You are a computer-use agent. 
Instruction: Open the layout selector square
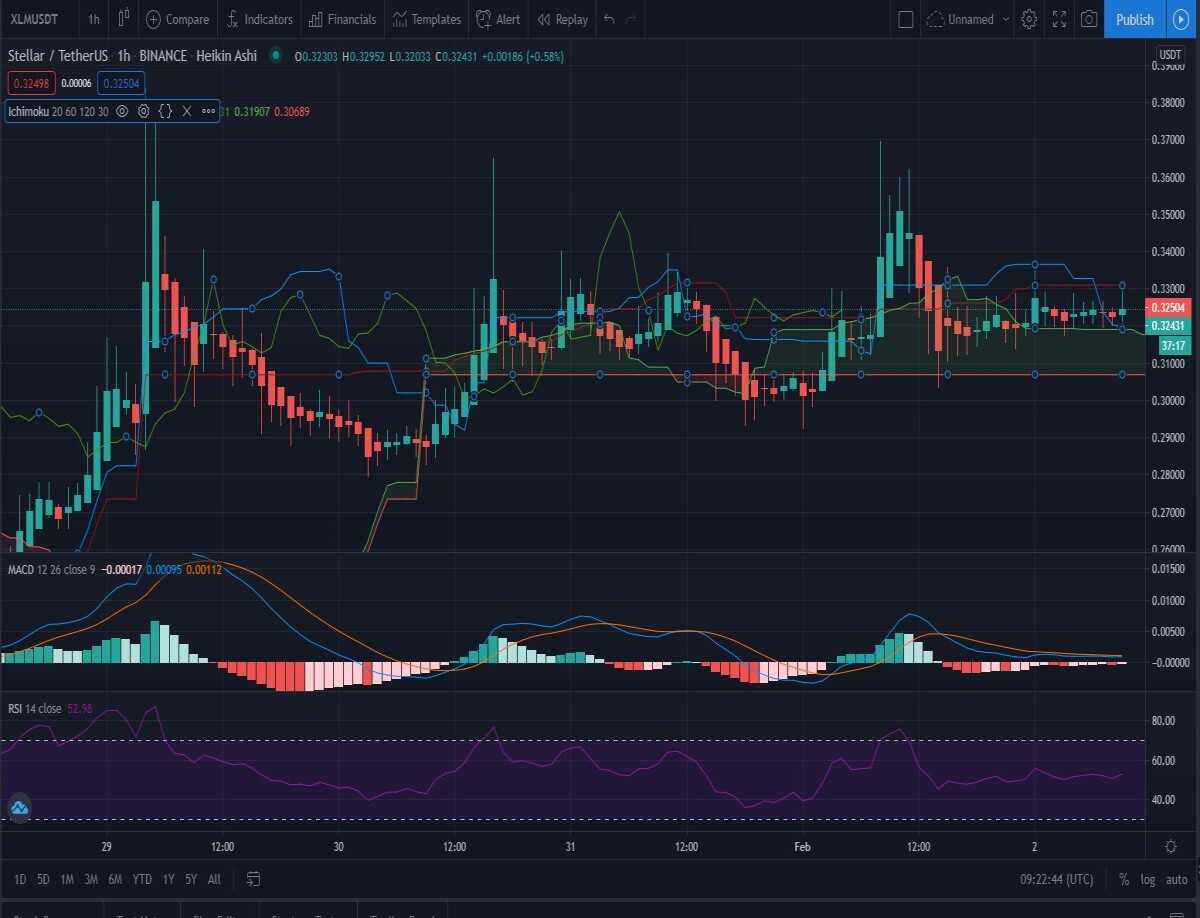(x=905, y=19)
